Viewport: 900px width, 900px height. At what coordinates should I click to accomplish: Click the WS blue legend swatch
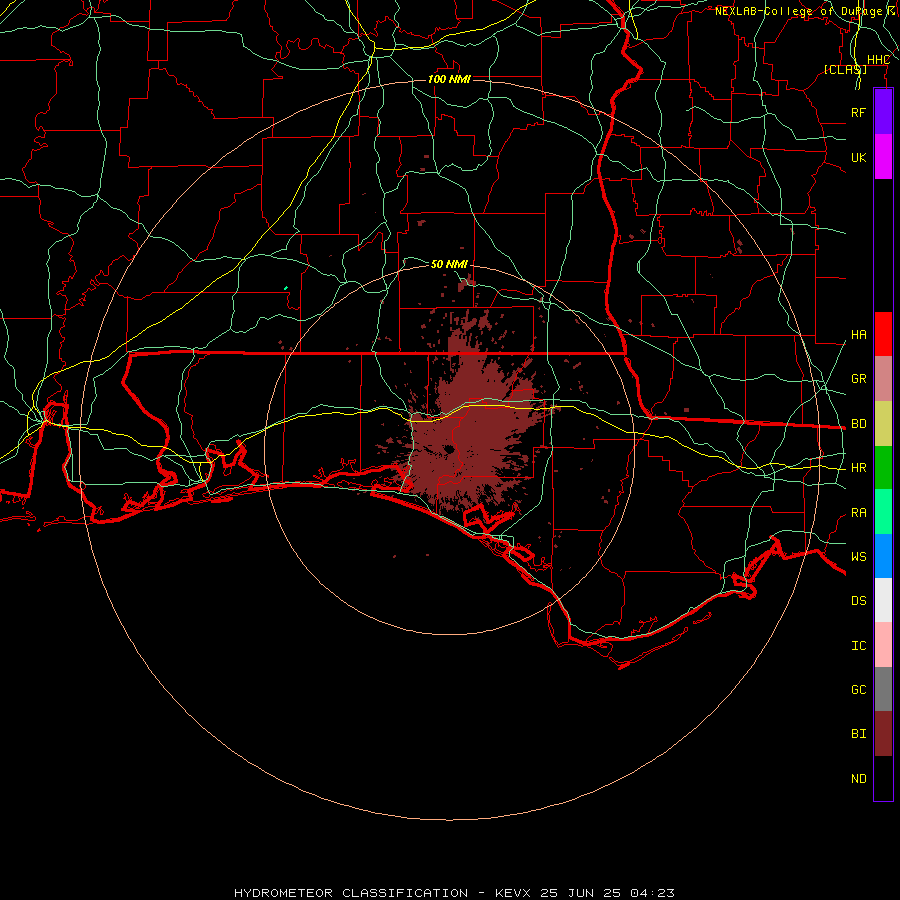(883, 556)
